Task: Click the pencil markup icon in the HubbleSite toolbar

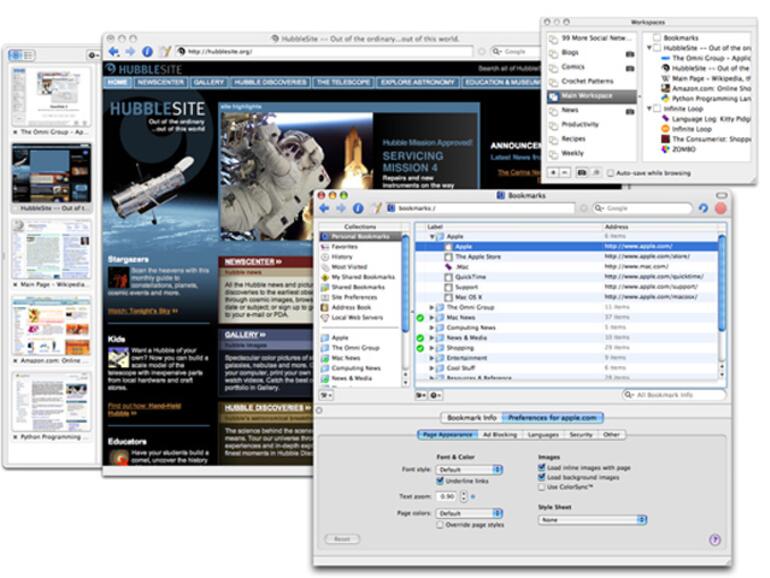Action: point(166,51)
